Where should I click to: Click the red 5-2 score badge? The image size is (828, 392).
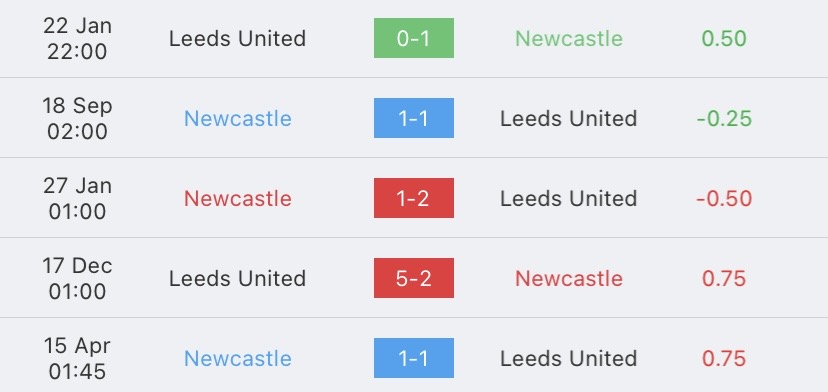[x=413, y=278]
